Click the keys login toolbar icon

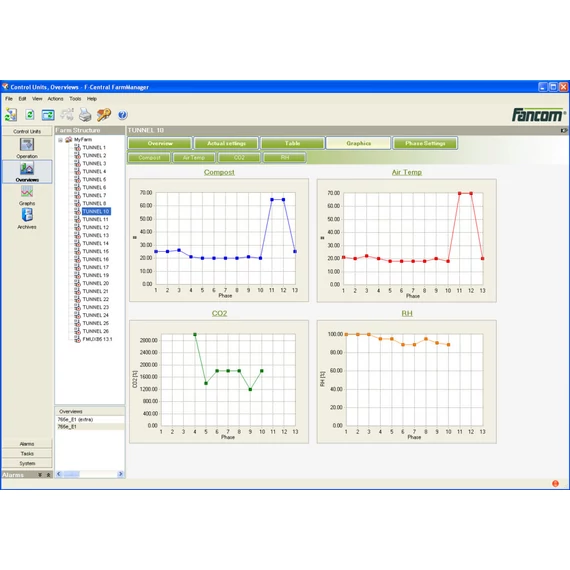104,115
